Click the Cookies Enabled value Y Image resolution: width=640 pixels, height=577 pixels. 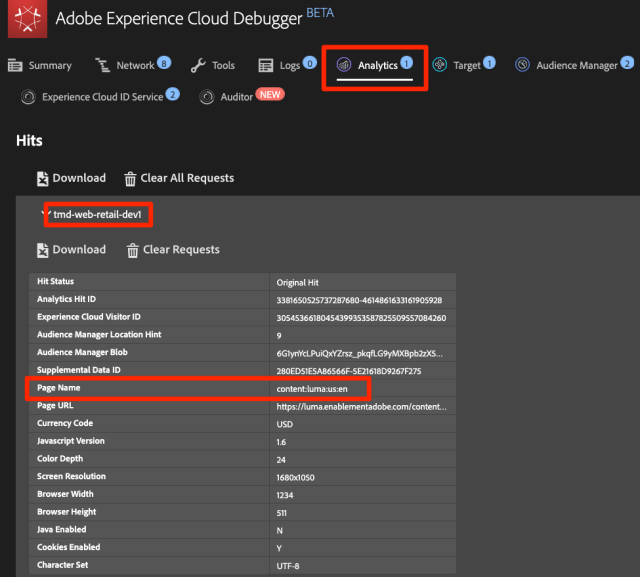(279, 548)
